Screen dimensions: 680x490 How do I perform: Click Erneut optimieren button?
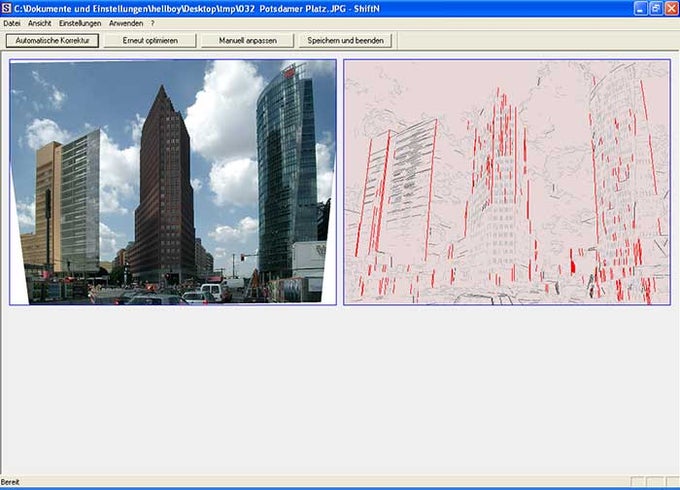[x=150, y=41]
